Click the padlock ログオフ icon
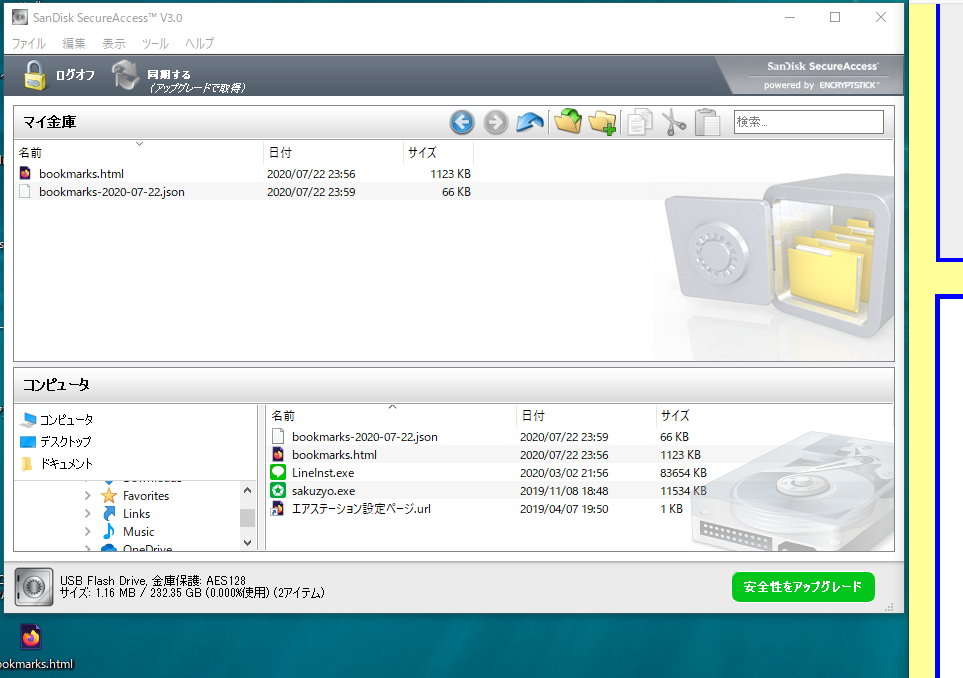 click(34, 76)
